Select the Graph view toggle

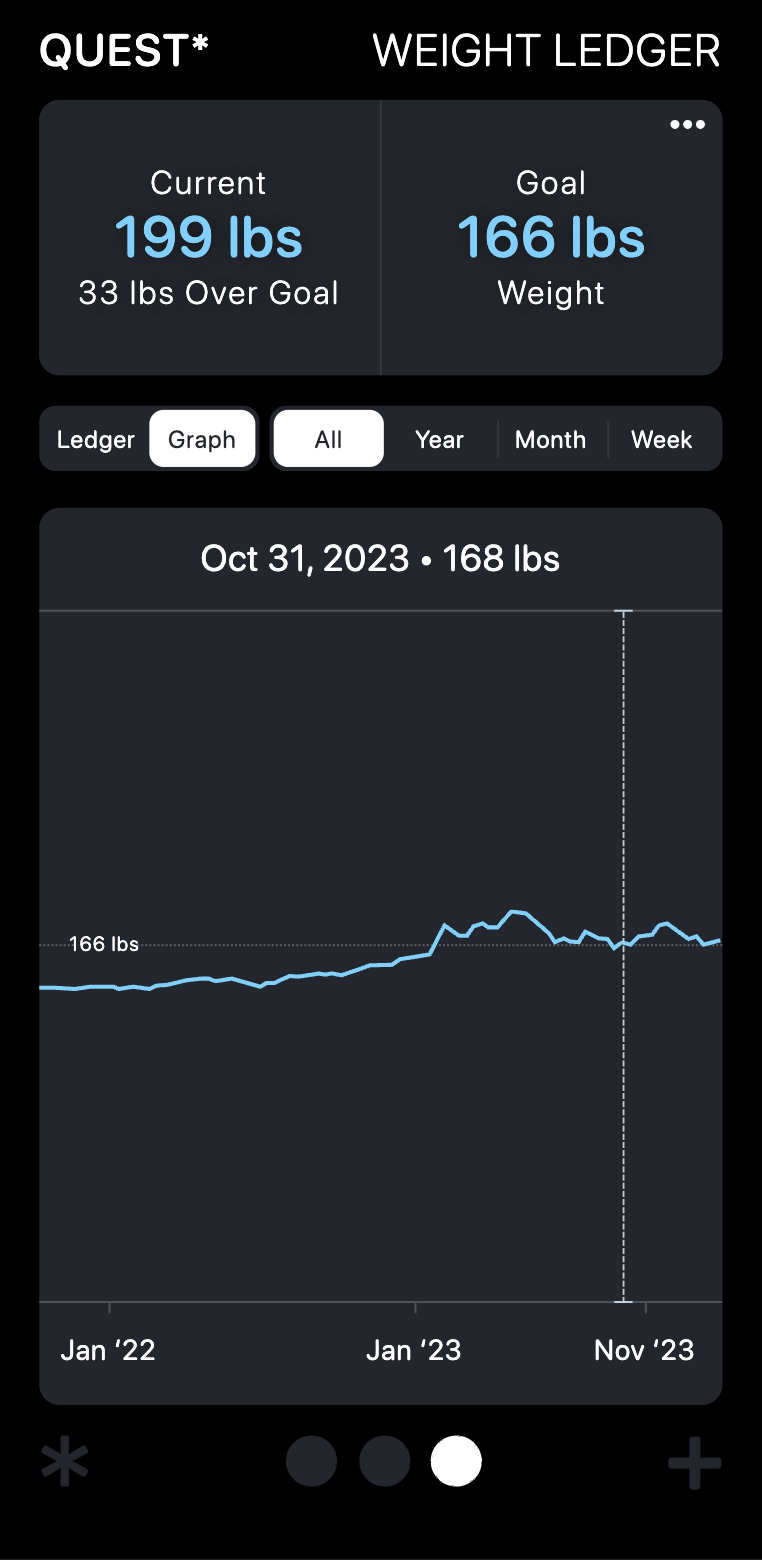pos(202,440)
